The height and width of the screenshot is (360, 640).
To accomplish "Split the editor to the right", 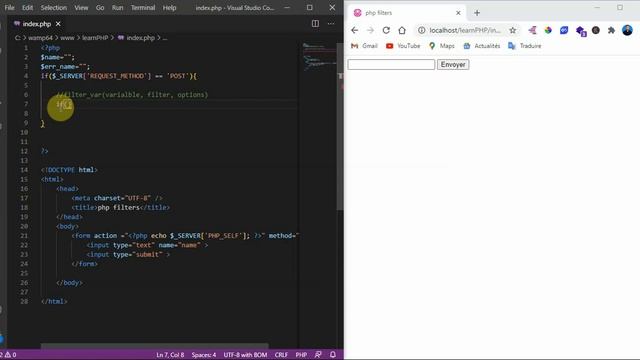I will pos(315,24).
